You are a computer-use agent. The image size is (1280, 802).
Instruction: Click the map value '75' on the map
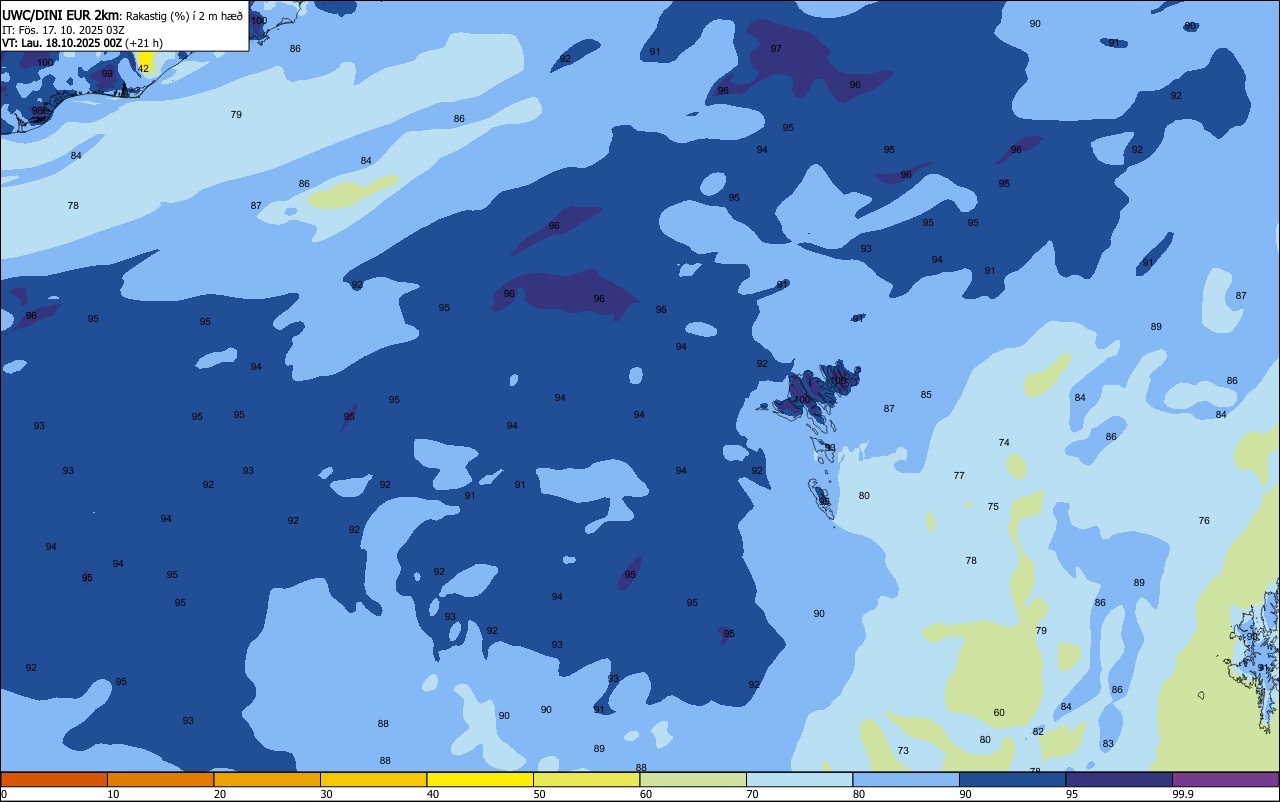pos(993,507)
